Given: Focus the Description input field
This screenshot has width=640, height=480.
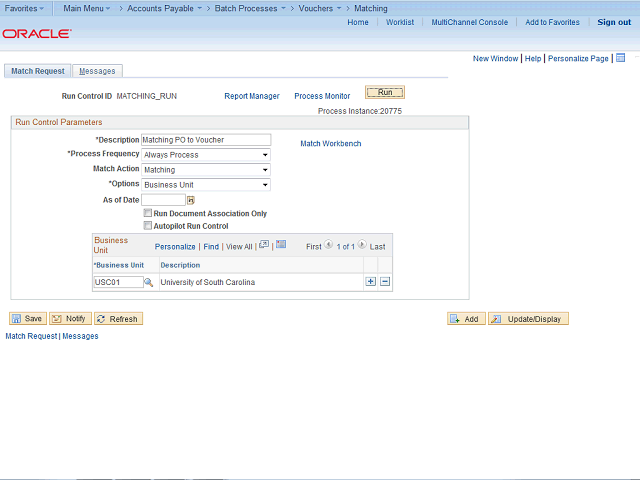Looking at the screenshot, I should coord(206,140).
